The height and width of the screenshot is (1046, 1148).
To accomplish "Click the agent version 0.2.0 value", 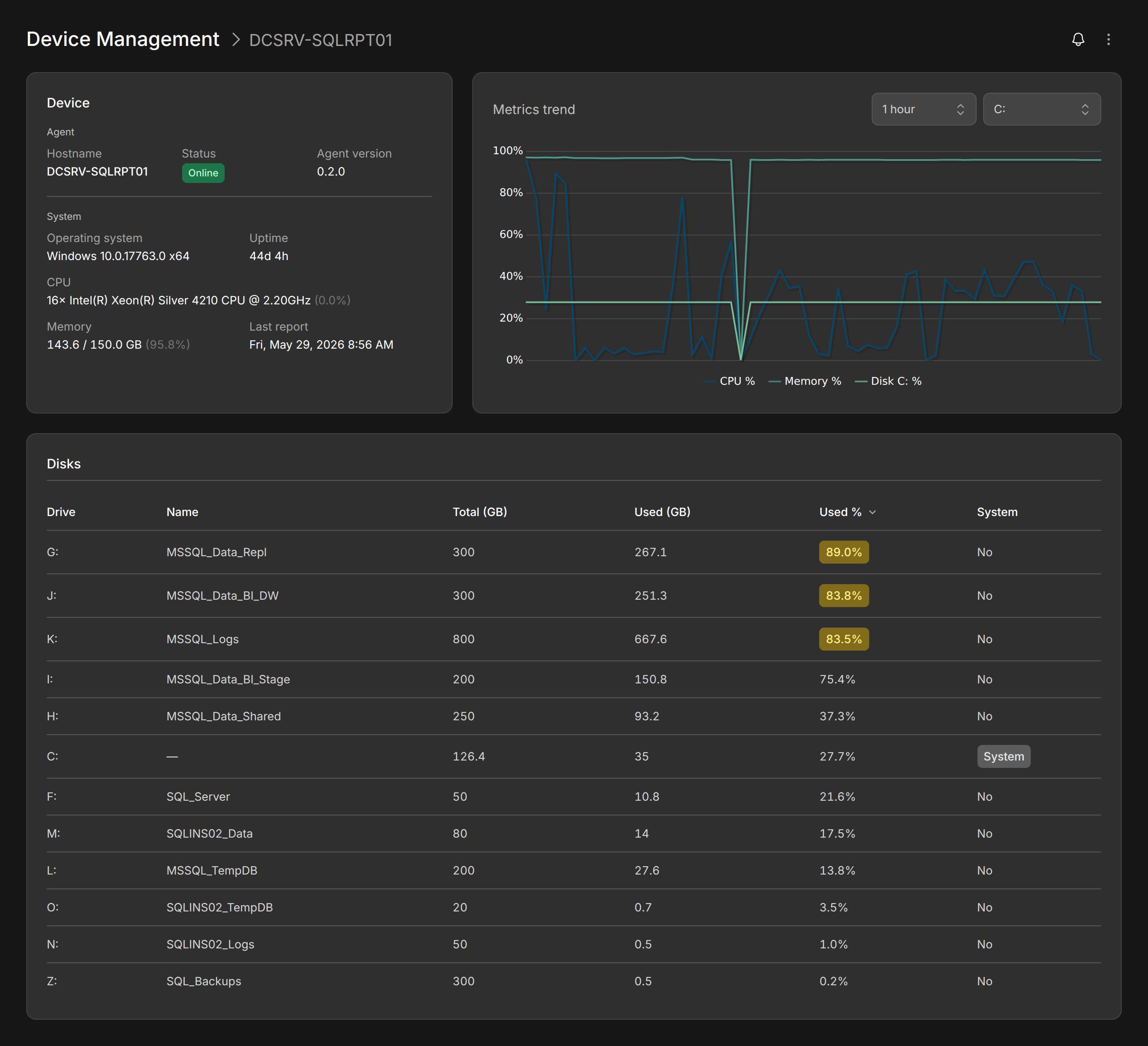I will [331, 171].
